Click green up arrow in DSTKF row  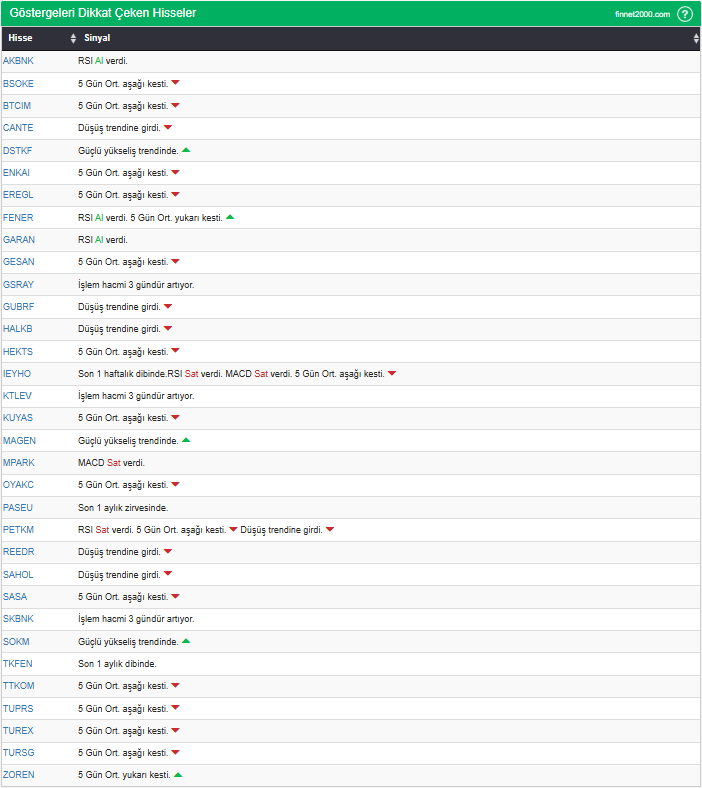186,150
